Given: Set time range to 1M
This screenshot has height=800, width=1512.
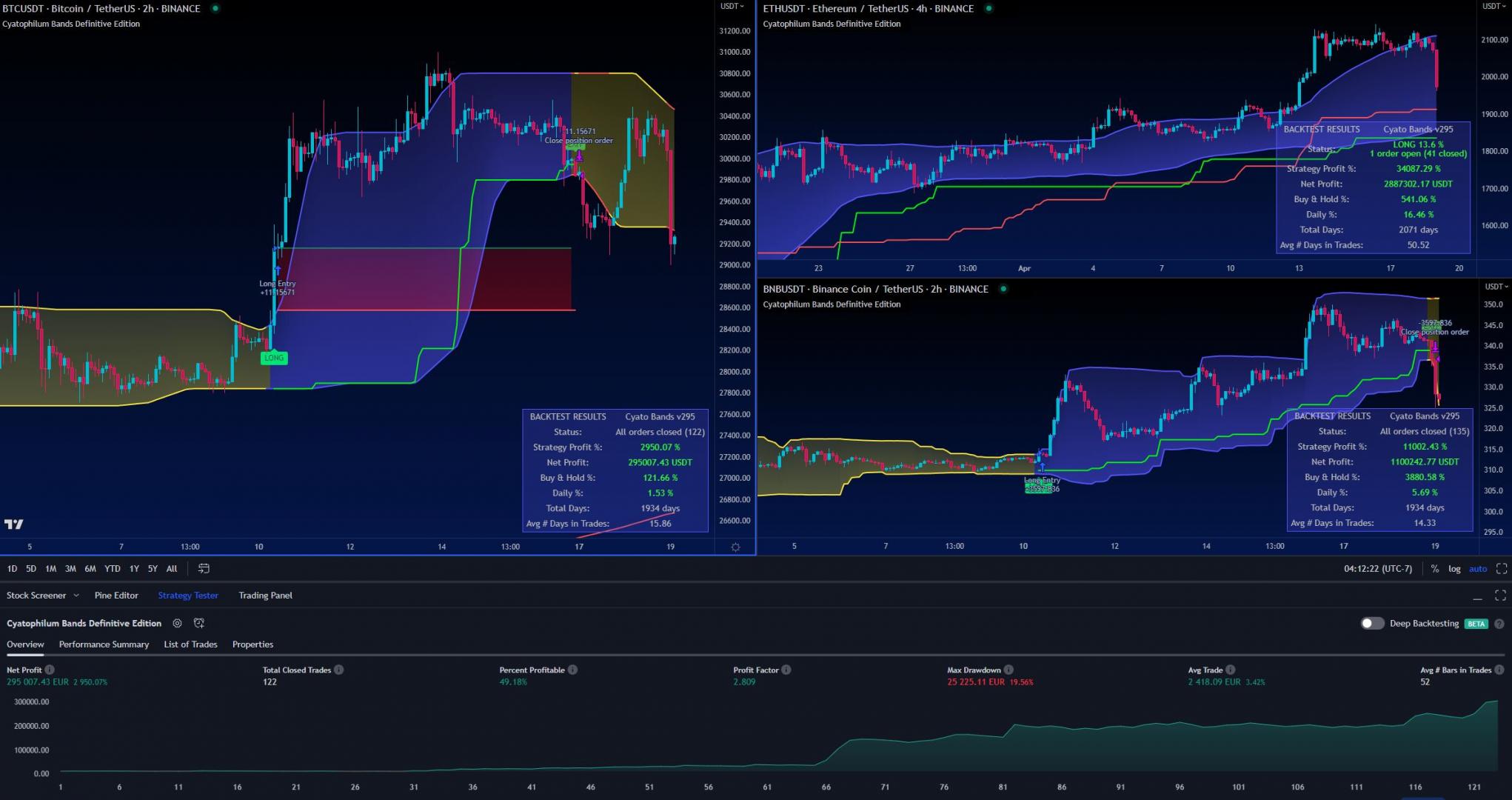Looking at the screenshot, I should pos(50,569).
